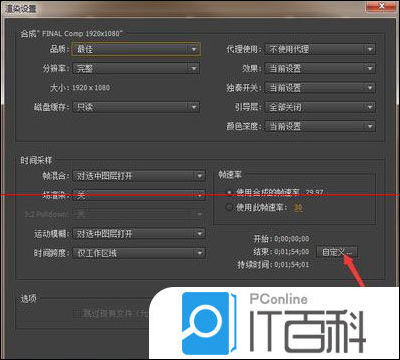Click the 帧速率 group label
The width and height of the screenshot is (400, 360).
click(x=230, y=174)
